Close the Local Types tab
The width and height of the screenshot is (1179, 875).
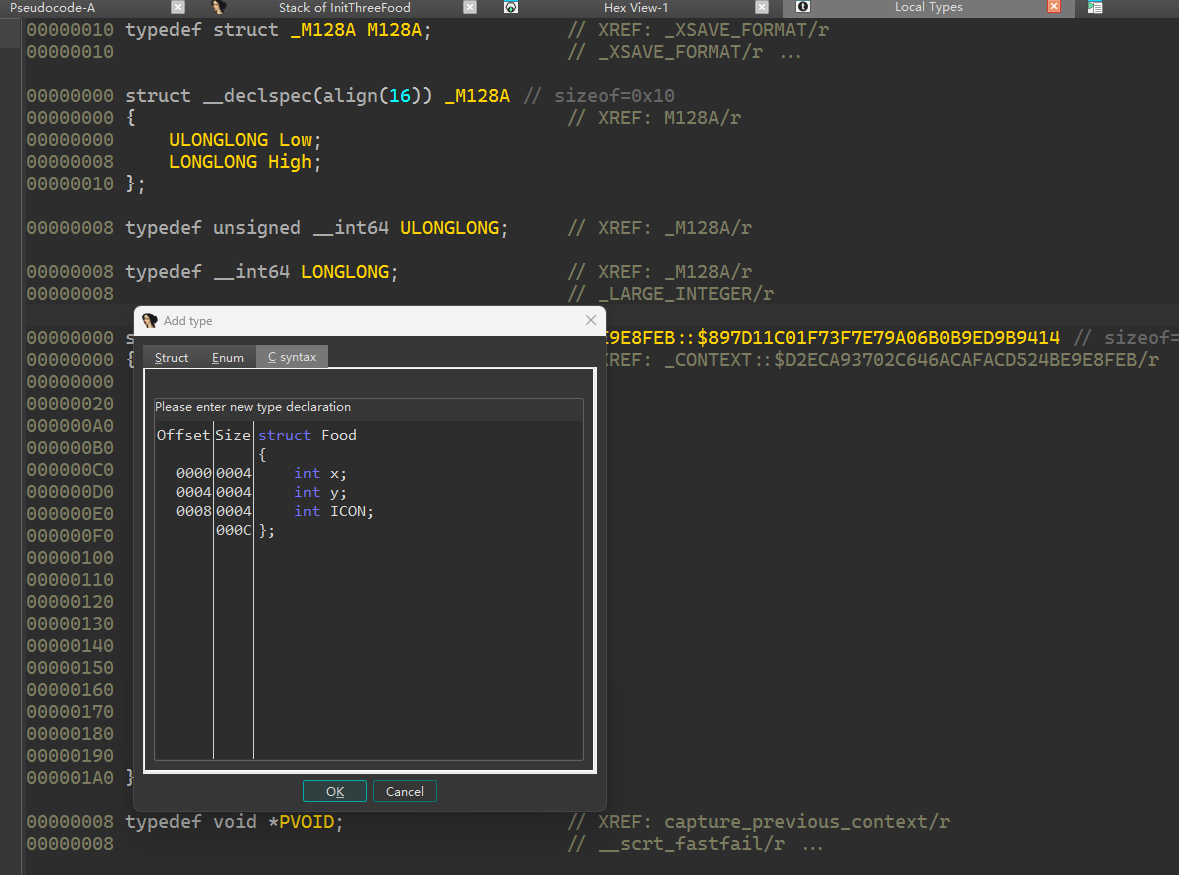pyautogui.click(x=1054, y=7)
